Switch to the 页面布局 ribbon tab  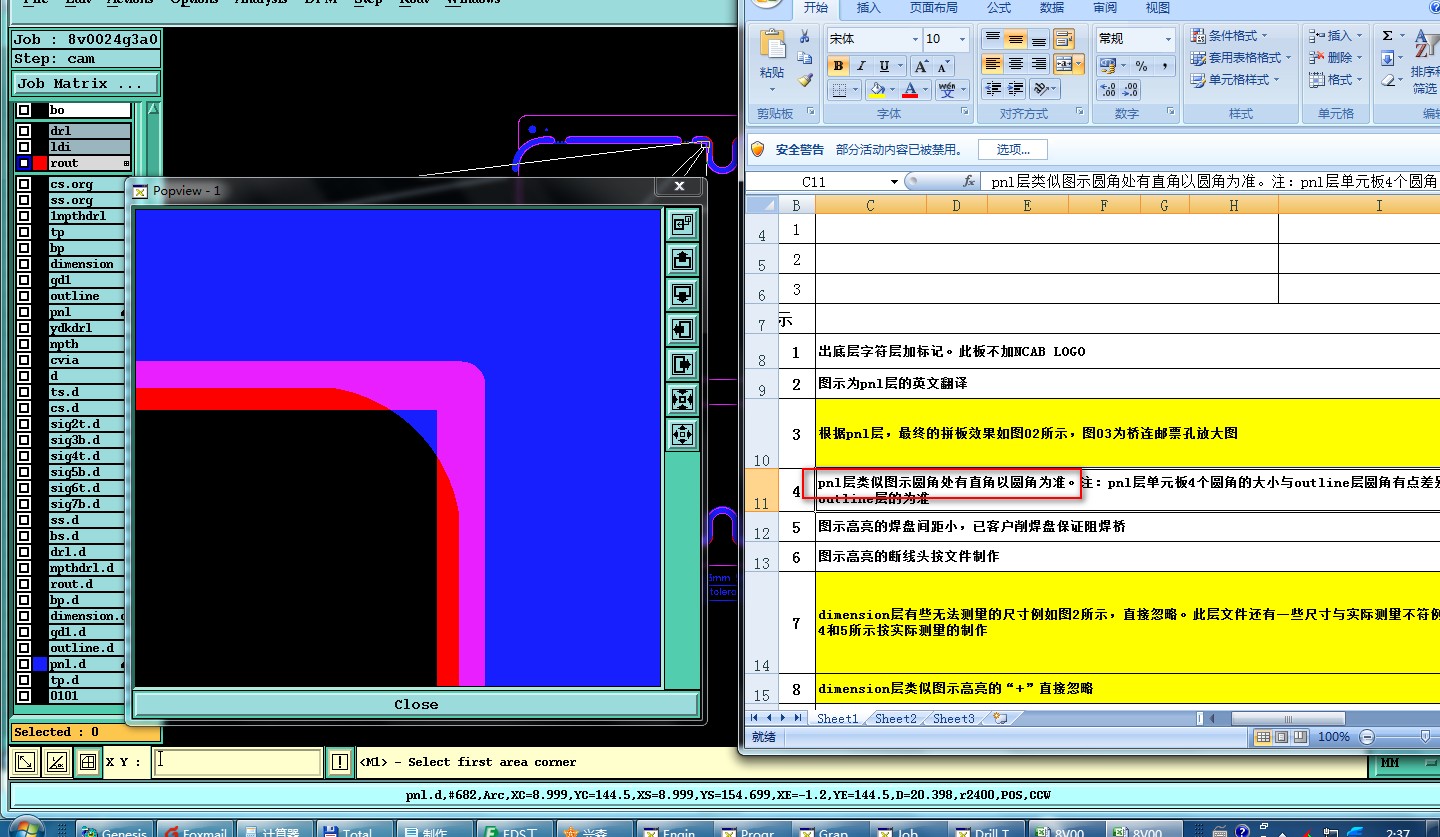click(x=933, y=8)
